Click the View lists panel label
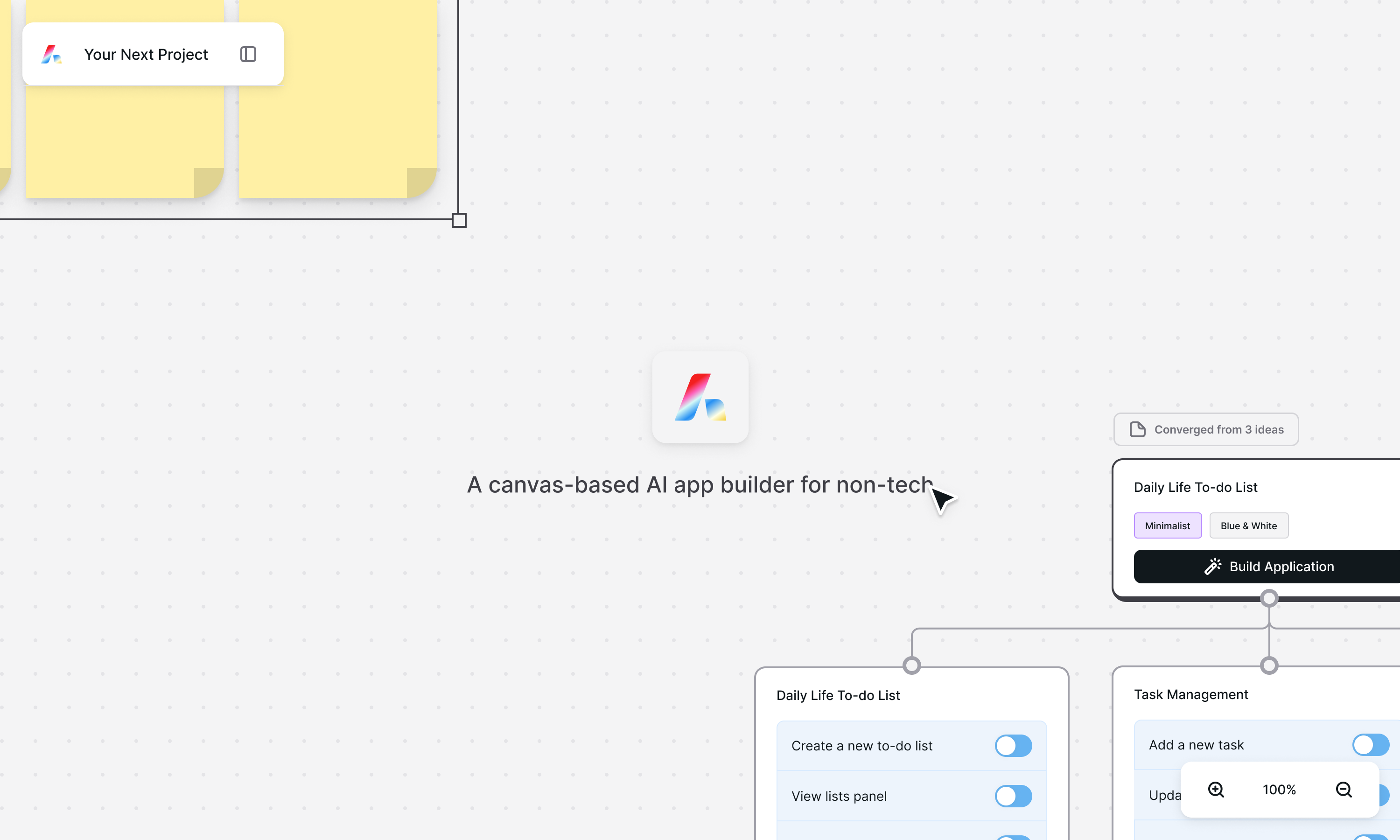 (x=839, y=797)
